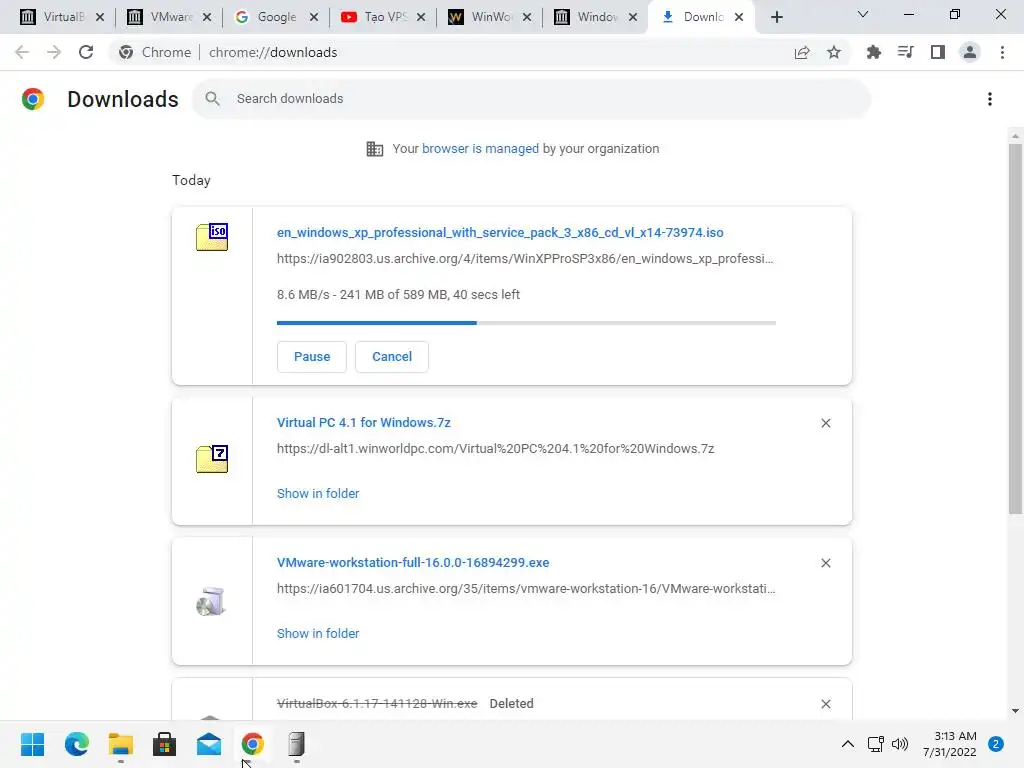The image size is (1024, 768).
Task: Open the profile avatar icon
Action: [x=970, y=52]
